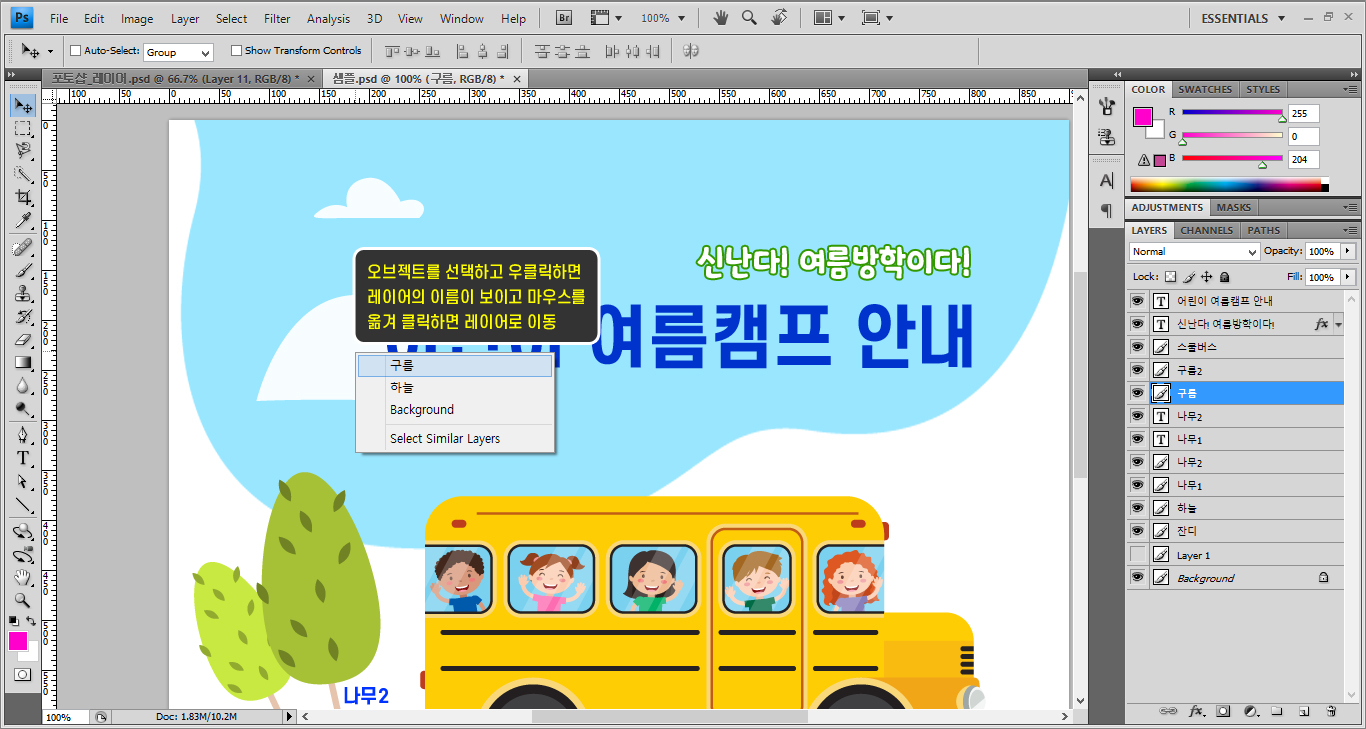The image size is (1366, 729).
Task: Open the Fill slider arrow
Action: (x=1348, y=277)
